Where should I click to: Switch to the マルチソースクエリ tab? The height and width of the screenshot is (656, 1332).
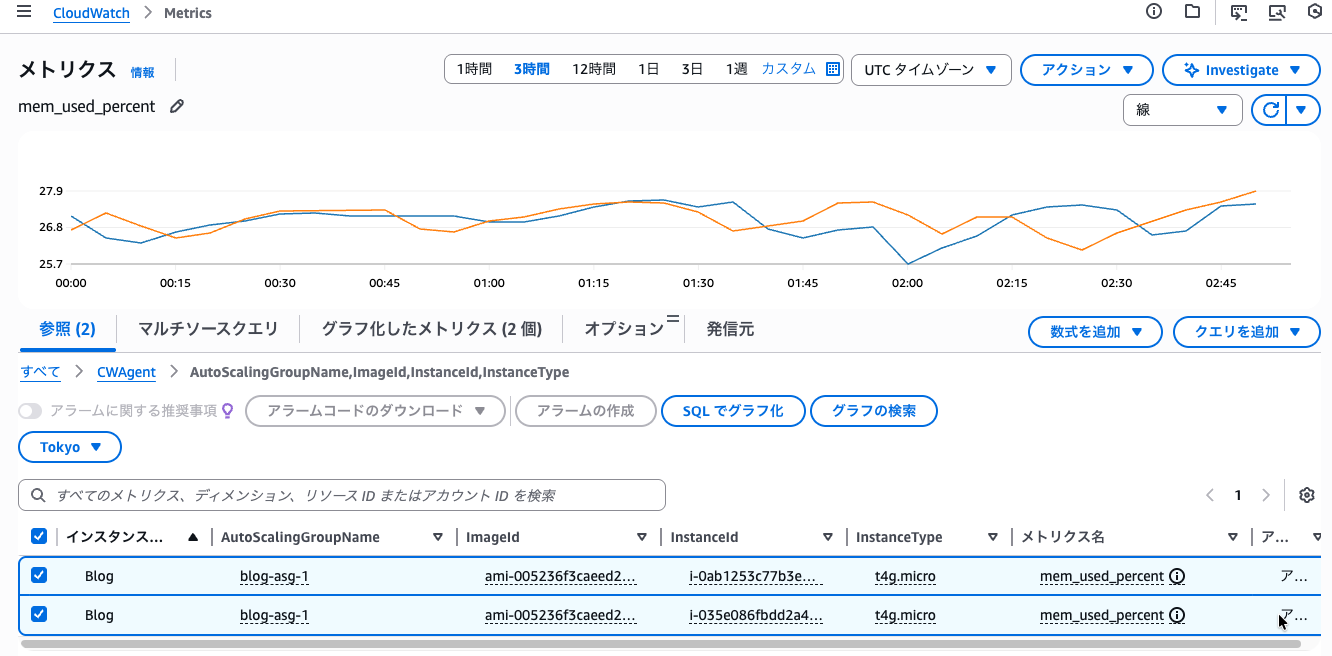208,329
